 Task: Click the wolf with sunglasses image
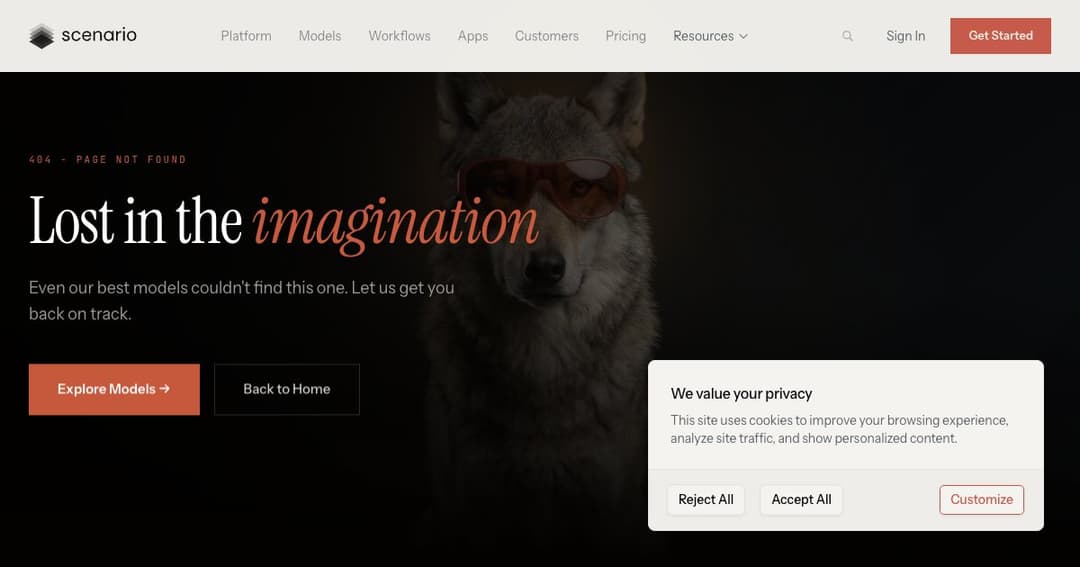point(544,303)
